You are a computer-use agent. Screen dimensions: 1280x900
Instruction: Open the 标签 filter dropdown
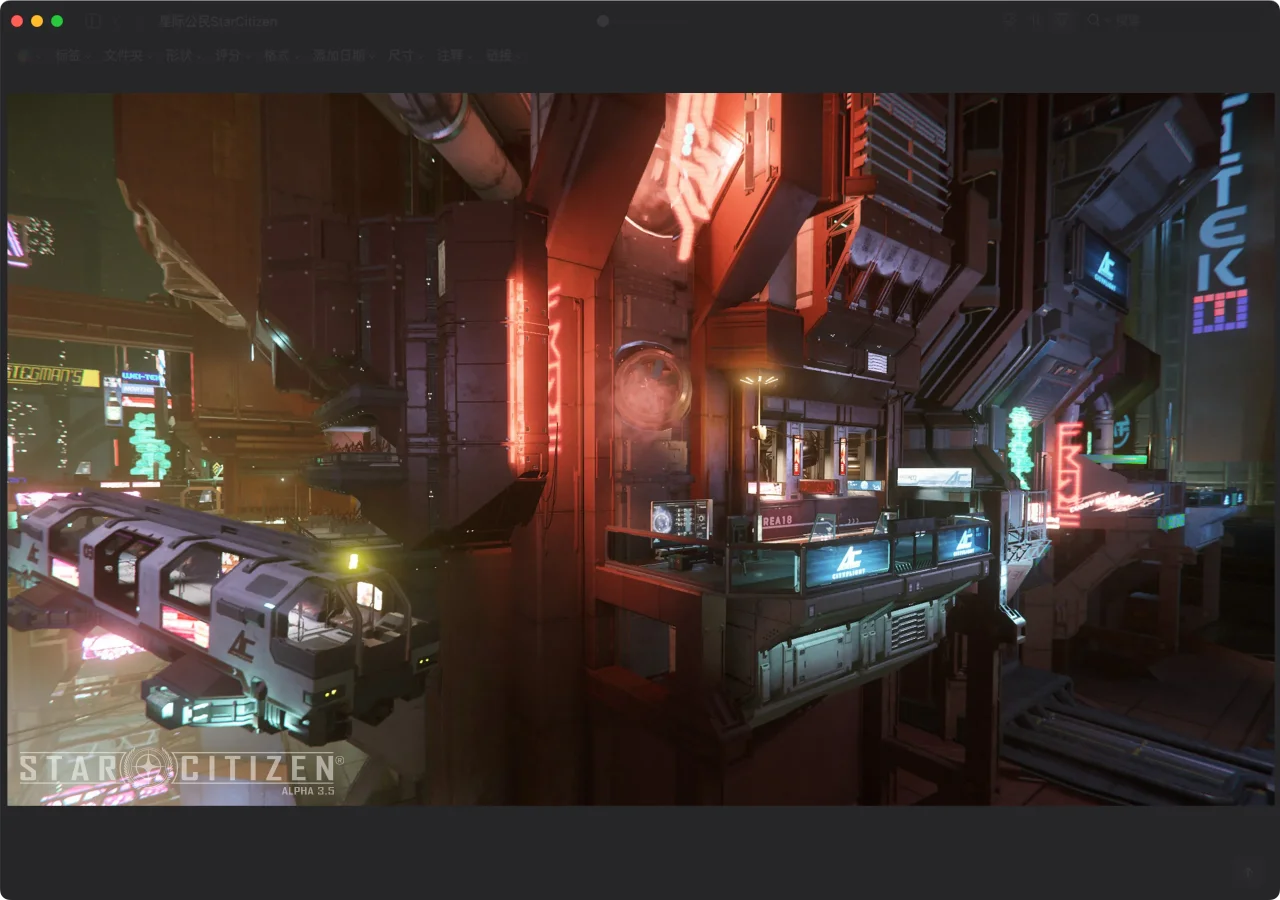click(x=72, y=56)
